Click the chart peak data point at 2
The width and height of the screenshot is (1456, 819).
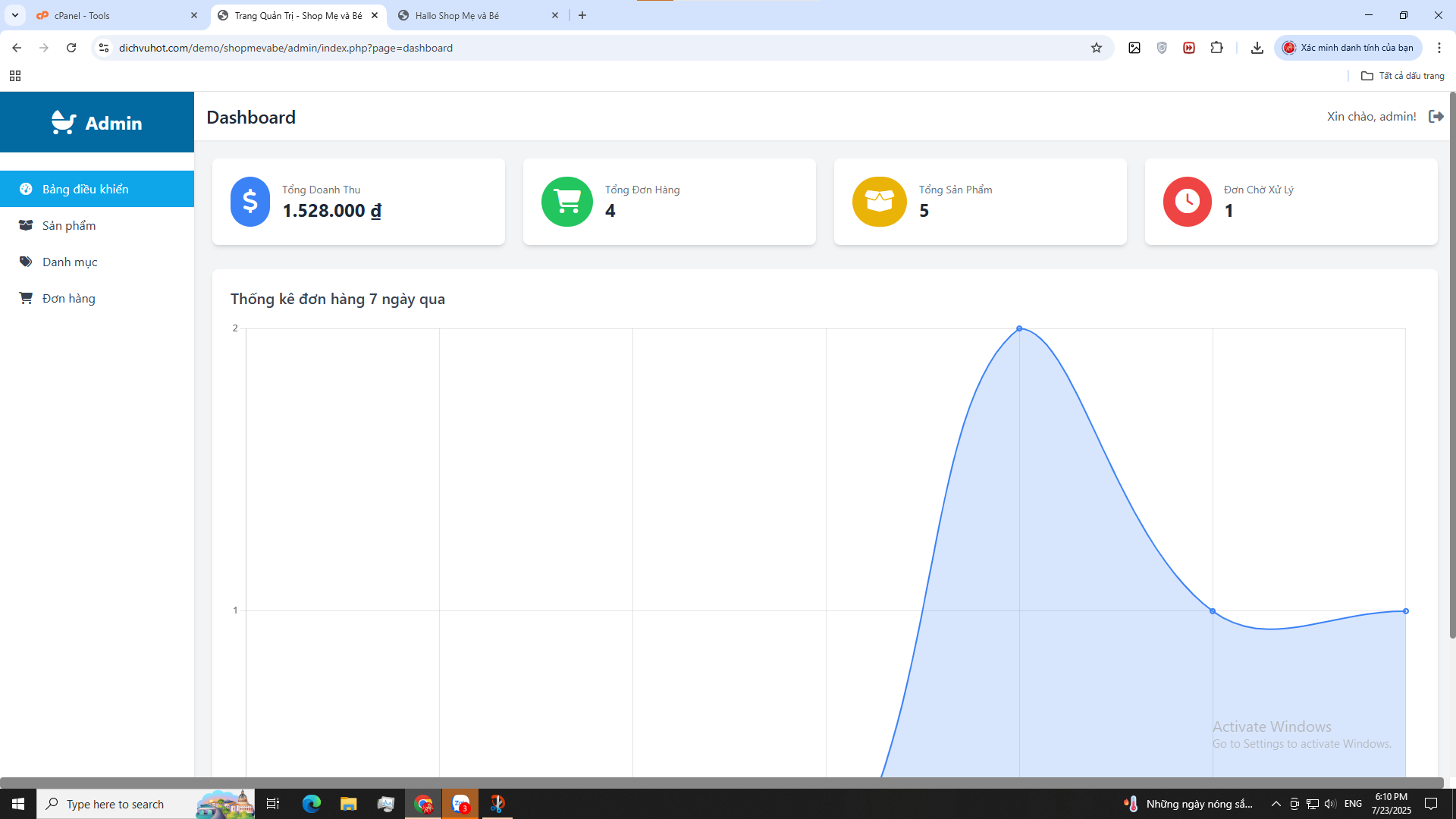pos(1019,328)
